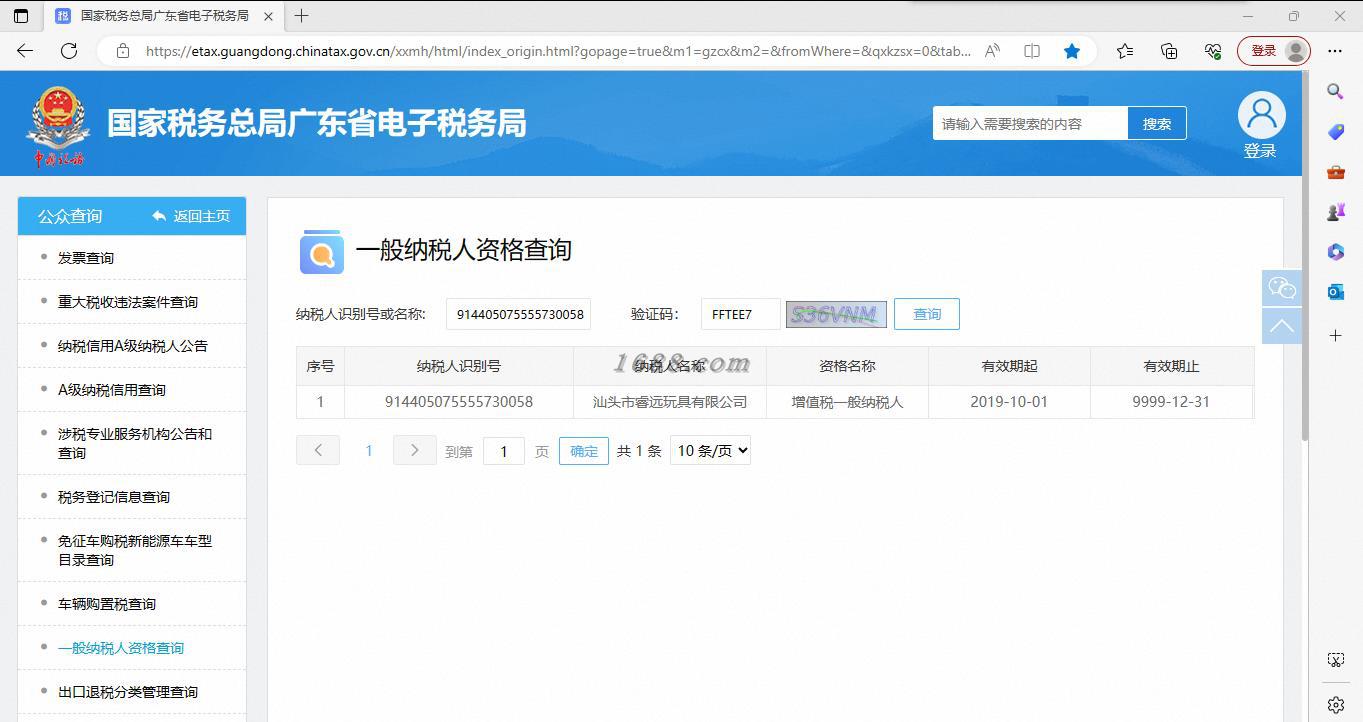Image resolution: width=1363 pixels, height=722 pixels.
Task: Open the sidebar tools briefcase icon
Action: 1335,172
